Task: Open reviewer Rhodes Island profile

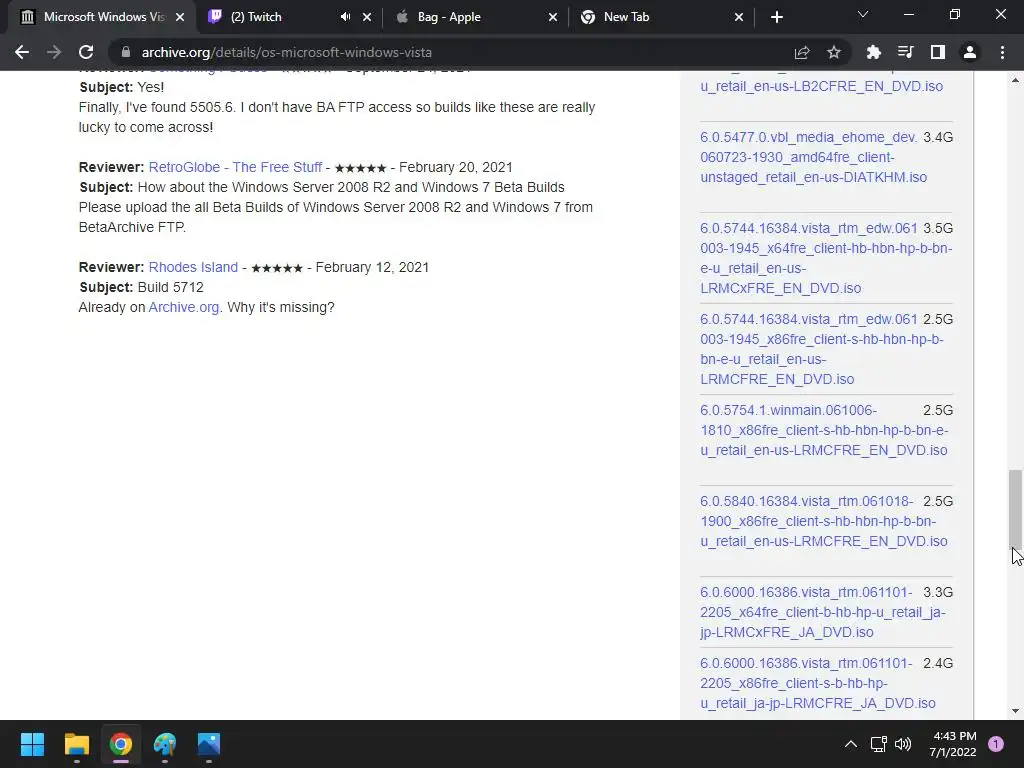Action: pyautogui.click(x=193, y=267)
